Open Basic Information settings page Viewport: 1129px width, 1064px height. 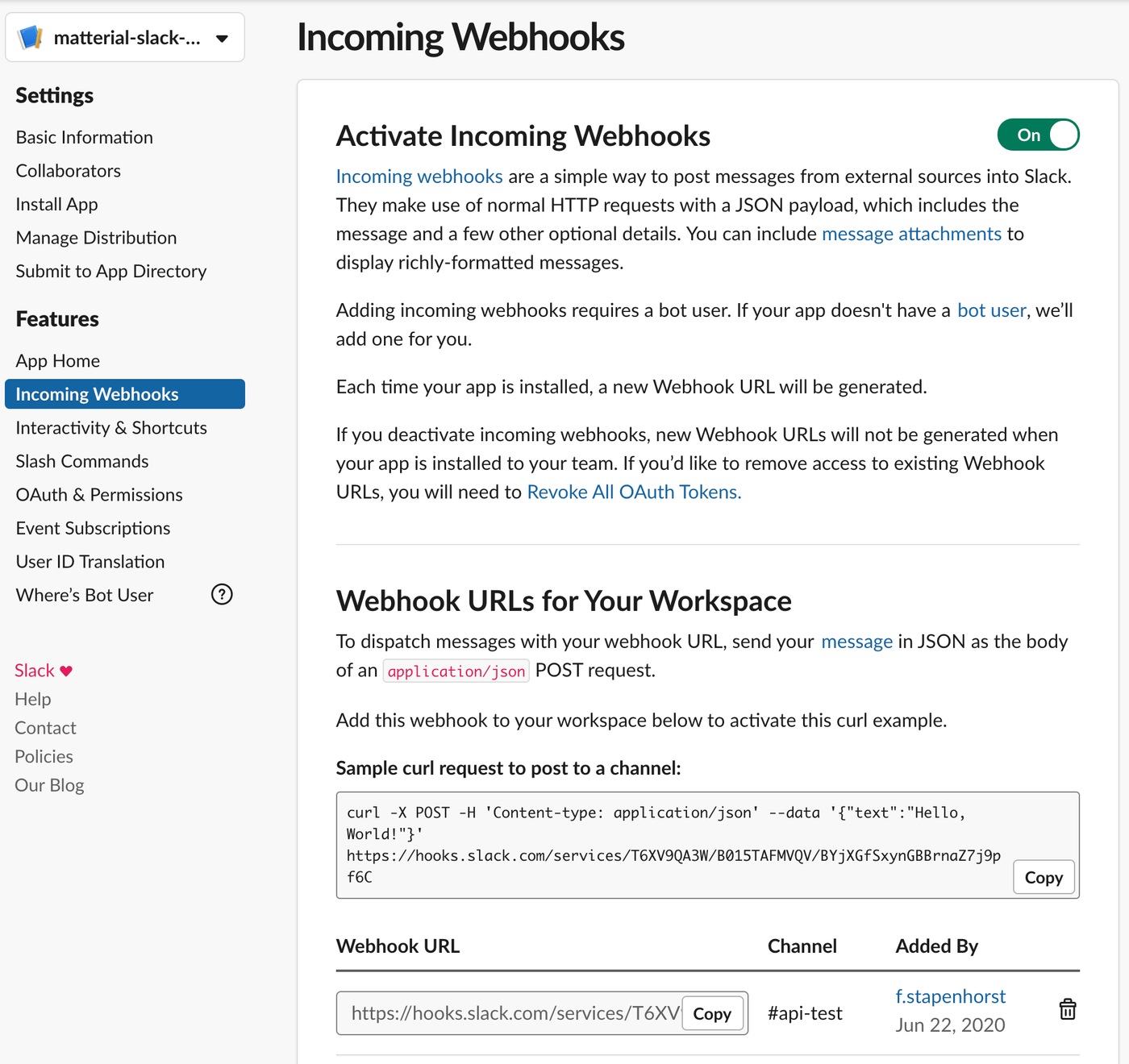coord(85,137)
